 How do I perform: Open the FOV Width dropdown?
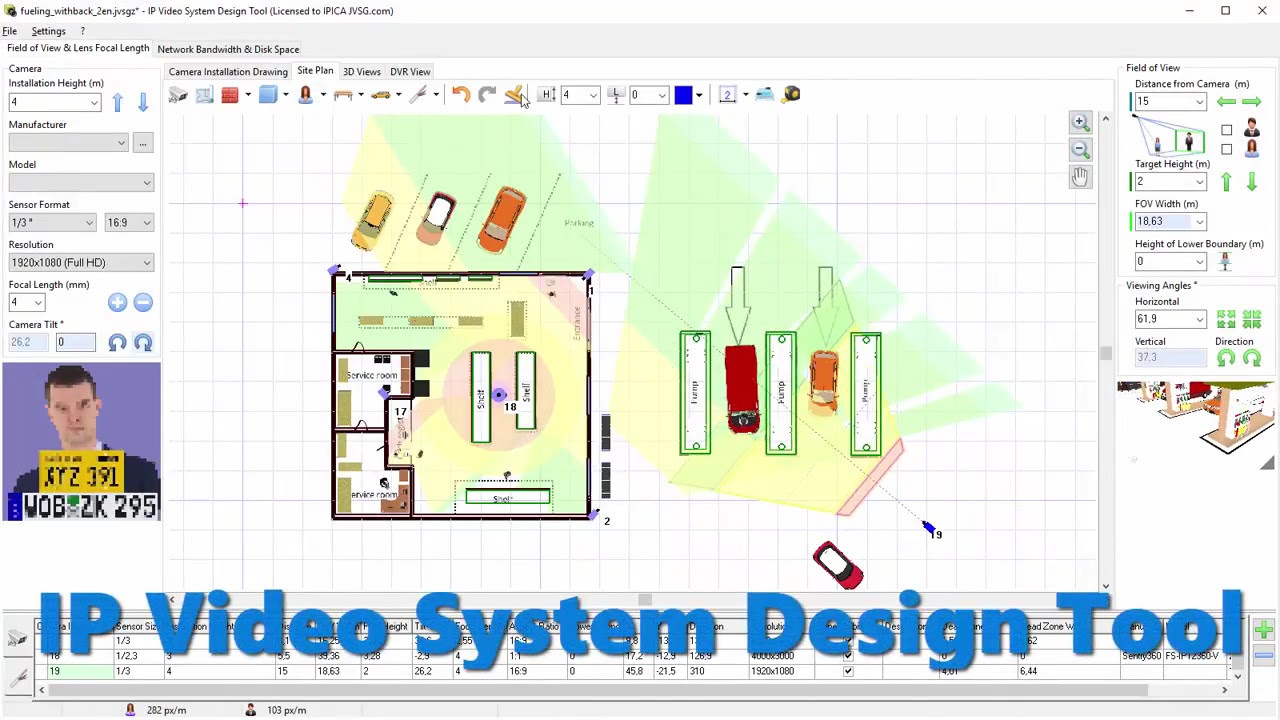1199,222
